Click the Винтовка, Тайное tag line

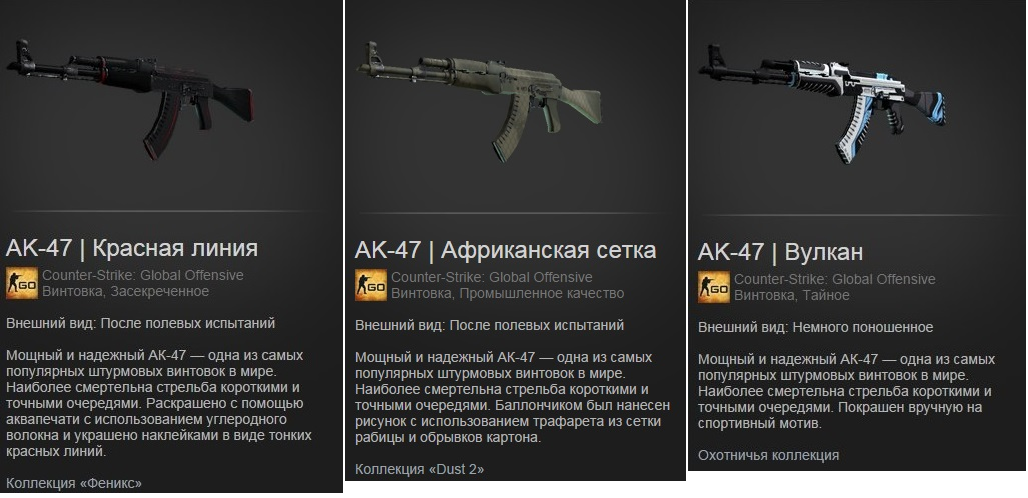point(792,296)
